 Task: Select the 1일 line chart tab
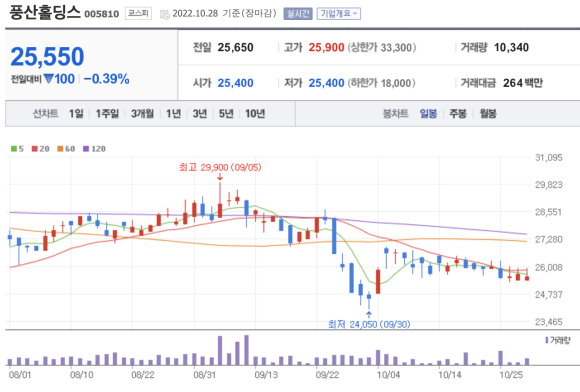(x=76, y=114)
